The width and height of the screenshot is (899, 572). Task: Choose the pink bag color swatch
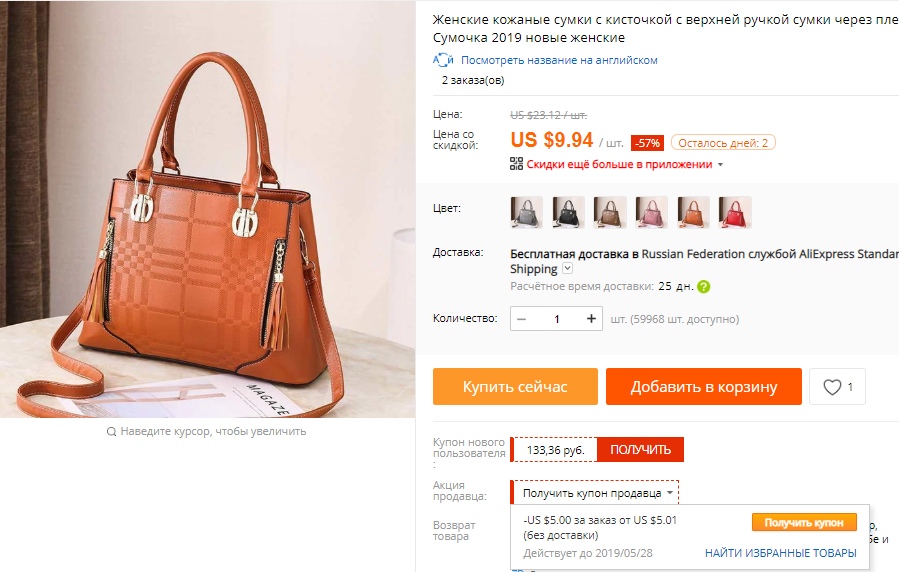[x=651, y=212]
